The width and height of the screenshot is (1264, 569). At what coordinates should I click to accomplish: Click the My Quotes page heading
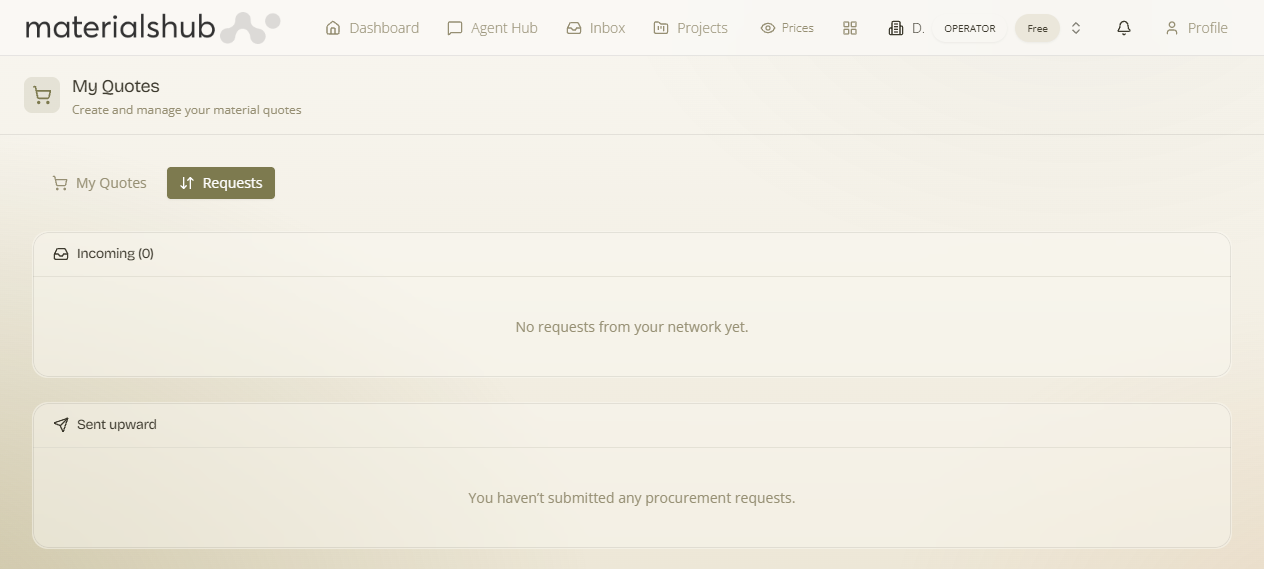[x=116, y=86]
